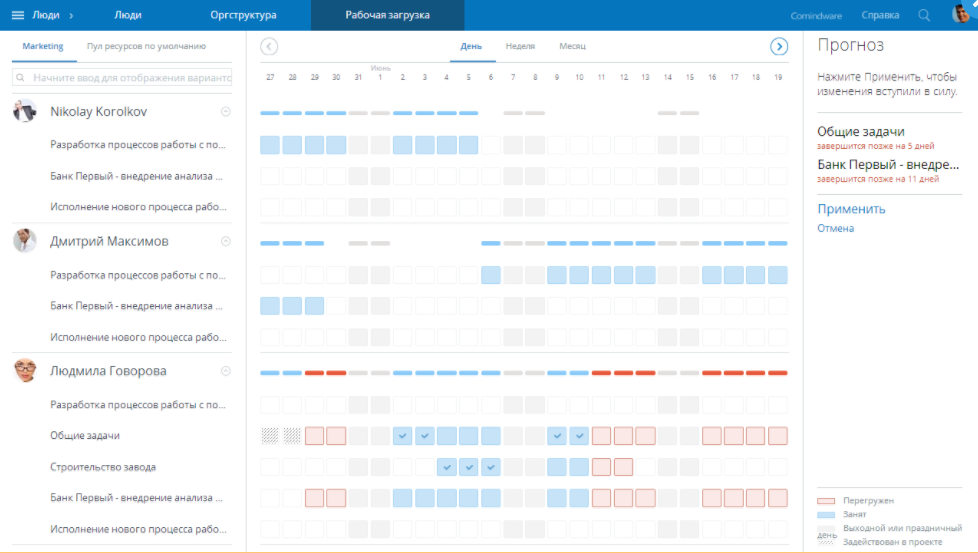Toggle checked Общие задачи cell on day 2
This screenshot has width=978, height=553.
coord(402,436)
